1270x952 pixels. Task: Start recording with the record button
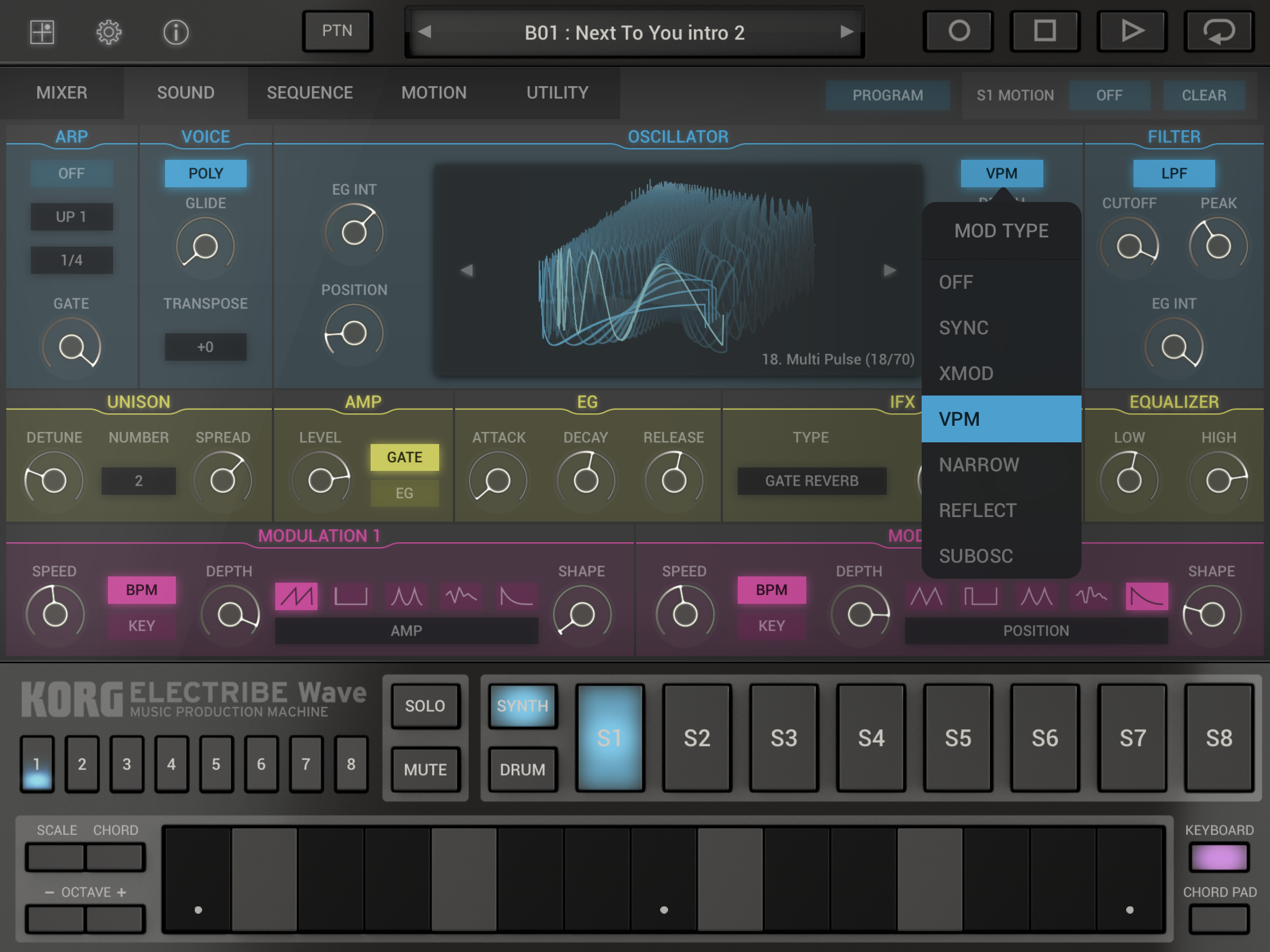pos(958,31)
